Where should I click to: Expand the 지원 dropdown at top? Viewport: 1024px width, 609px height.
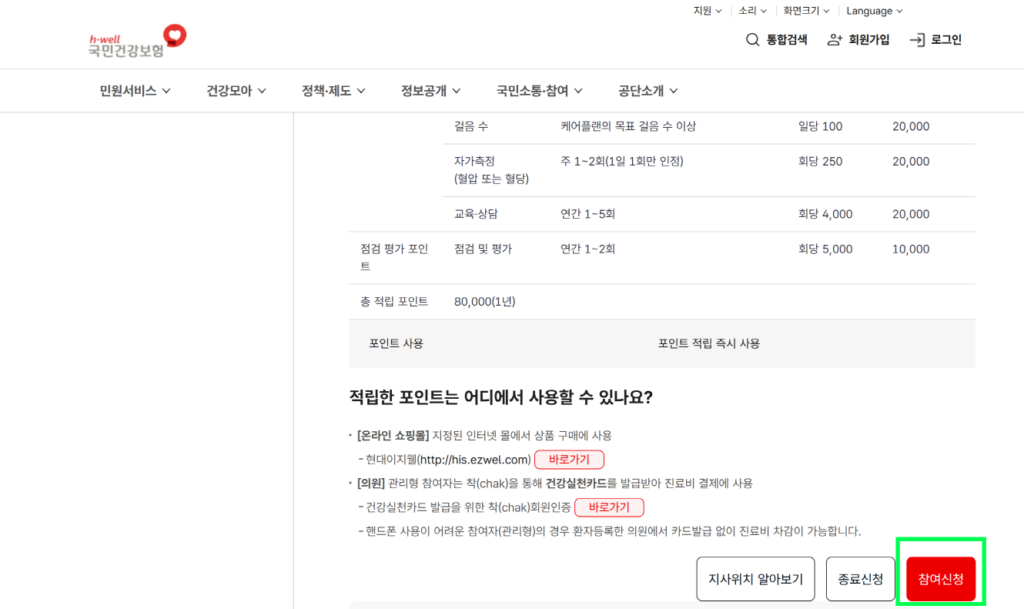pyautogui.click(x=707, y=11)
